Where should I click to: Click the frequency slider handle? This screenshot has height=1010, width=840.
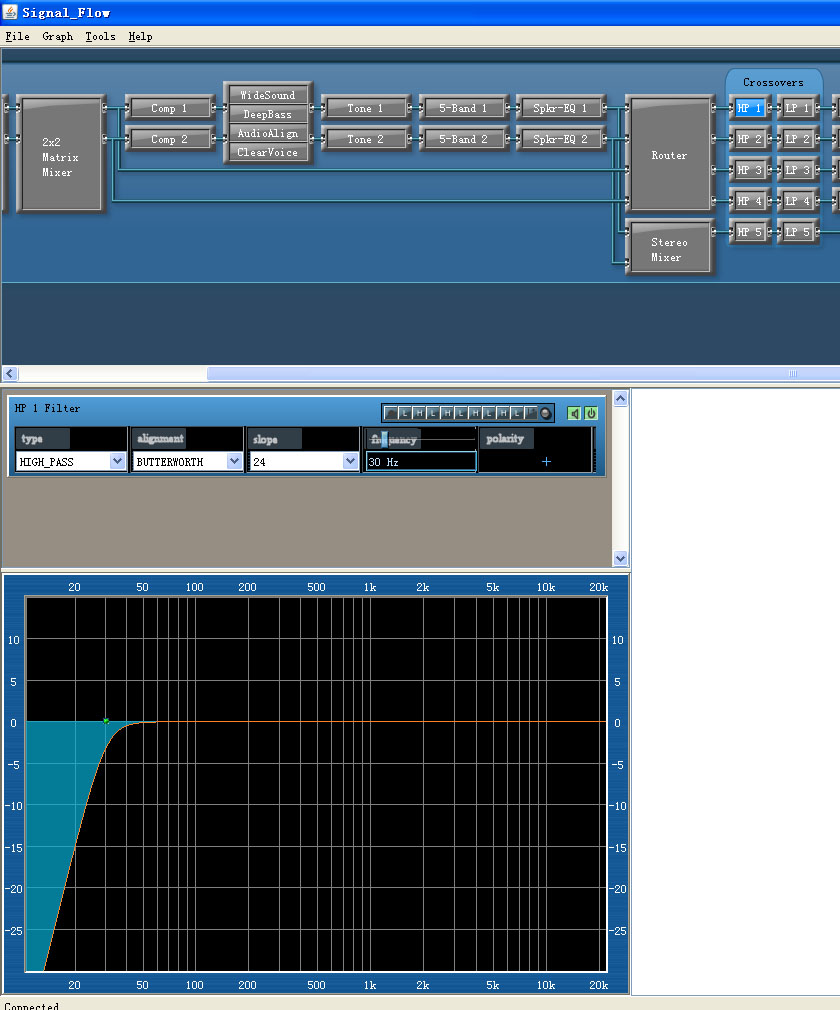point(384,439)
